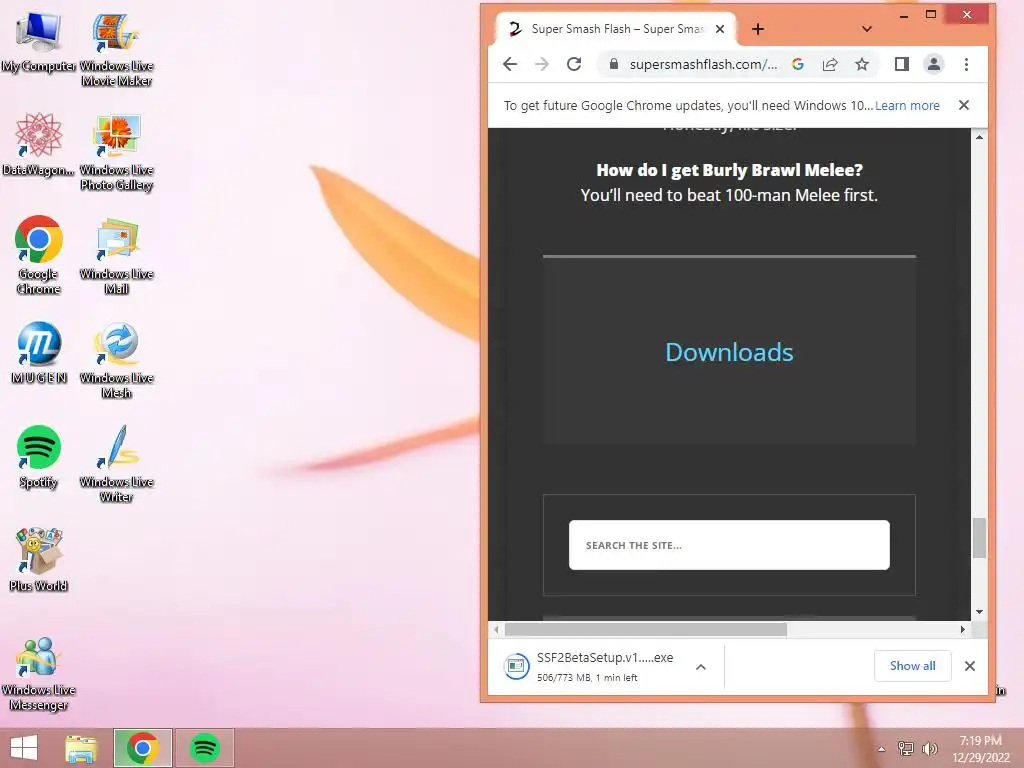1024x768 pixels.
Task: Reload the Super Smash Flash page
Action: 574,64
